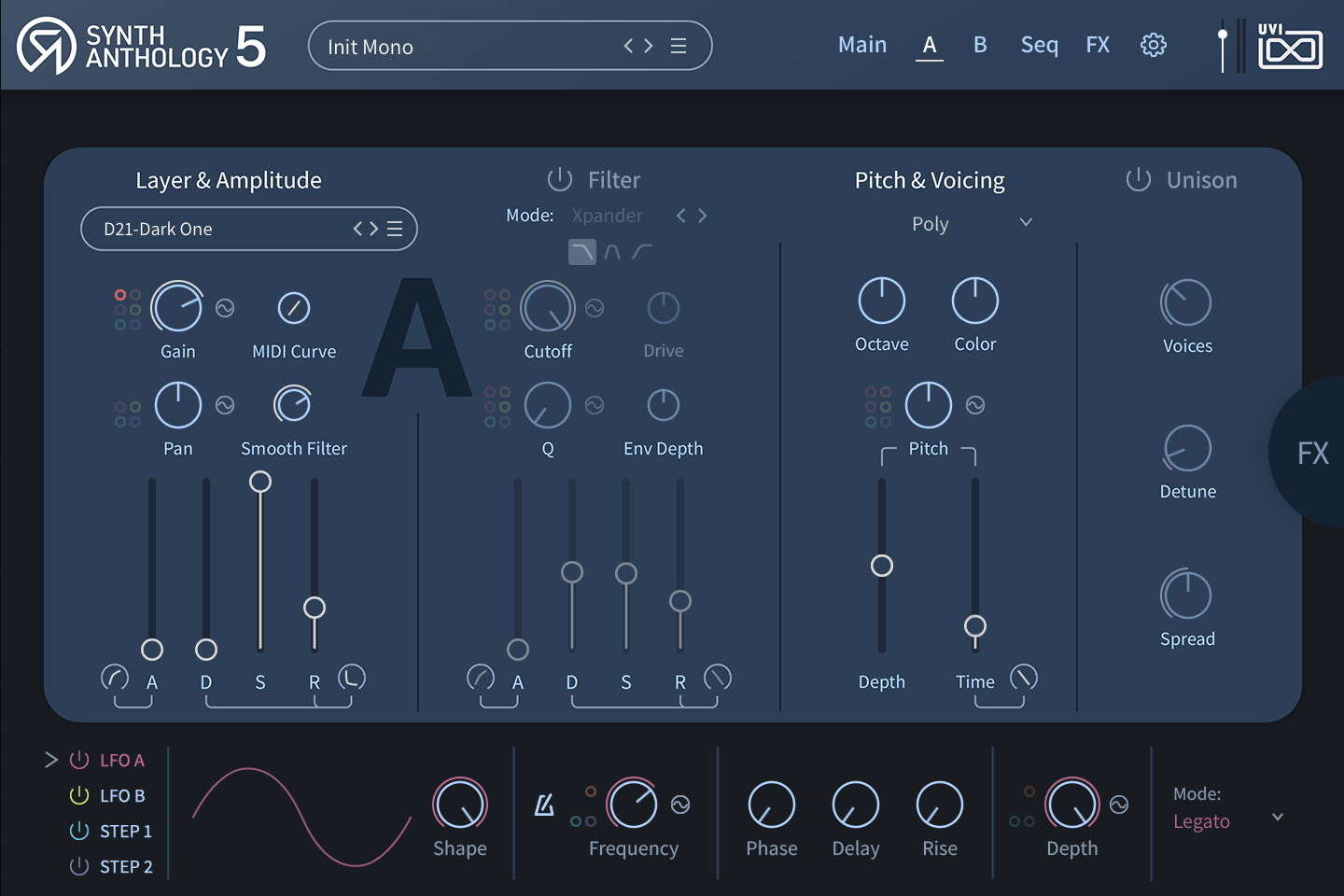
Task: Click the Init Mono preset name field
Action: click(x=511, y=46)
